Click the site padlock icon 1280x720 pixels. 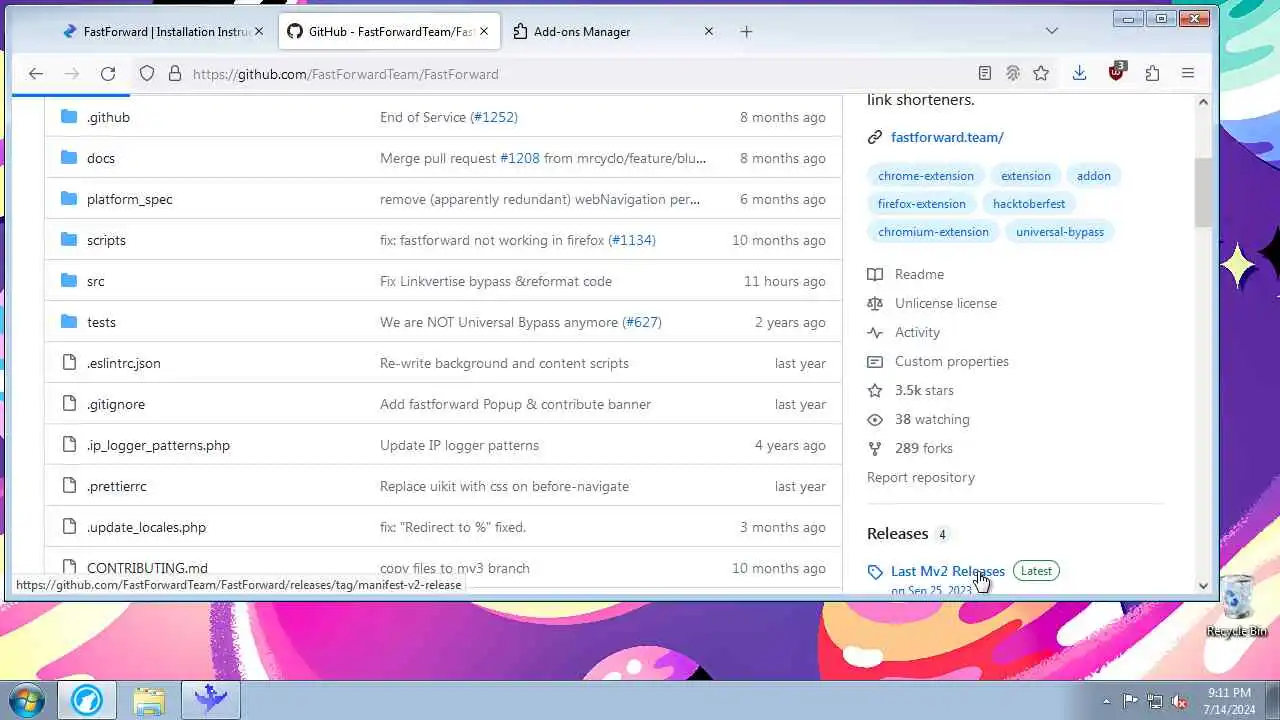(x=175, y=74)
